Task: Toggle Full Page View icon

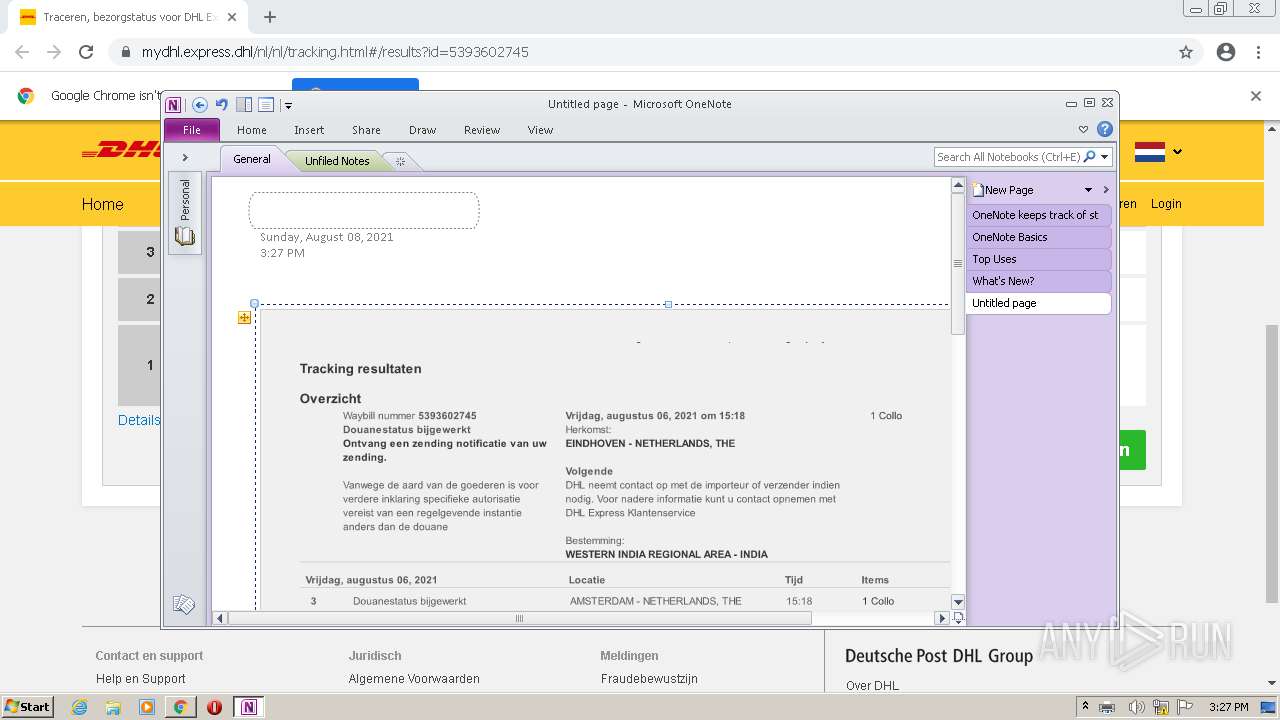Action: point(266,104)
